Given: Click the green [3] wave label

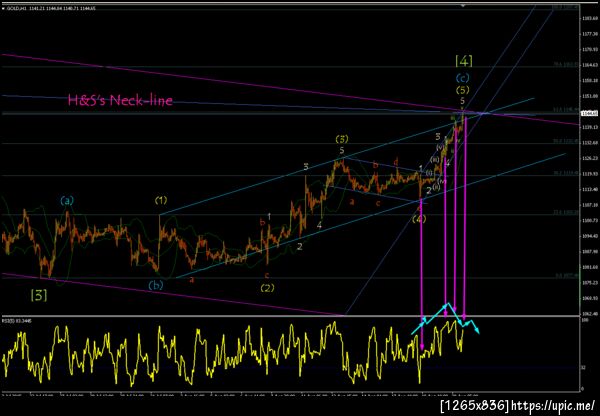Looking at the screenshot, I should click(39, 295).
